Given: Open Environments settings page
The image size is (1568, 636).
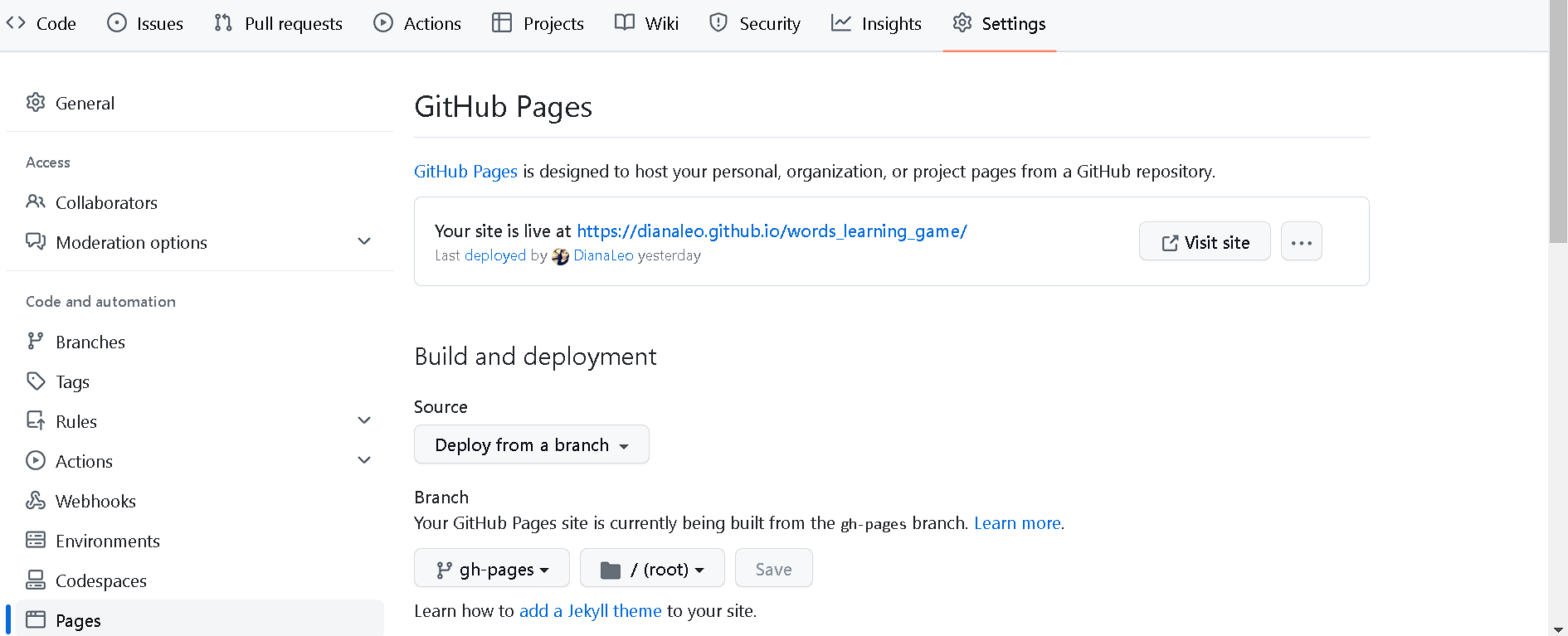Looking at the screenshot, I should (200, 541).
